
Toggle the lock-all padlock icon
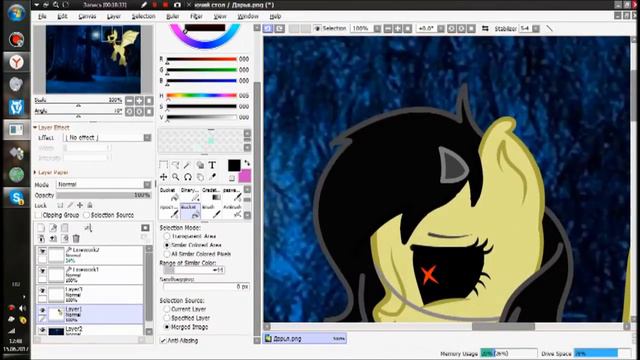tap(90, 205)
